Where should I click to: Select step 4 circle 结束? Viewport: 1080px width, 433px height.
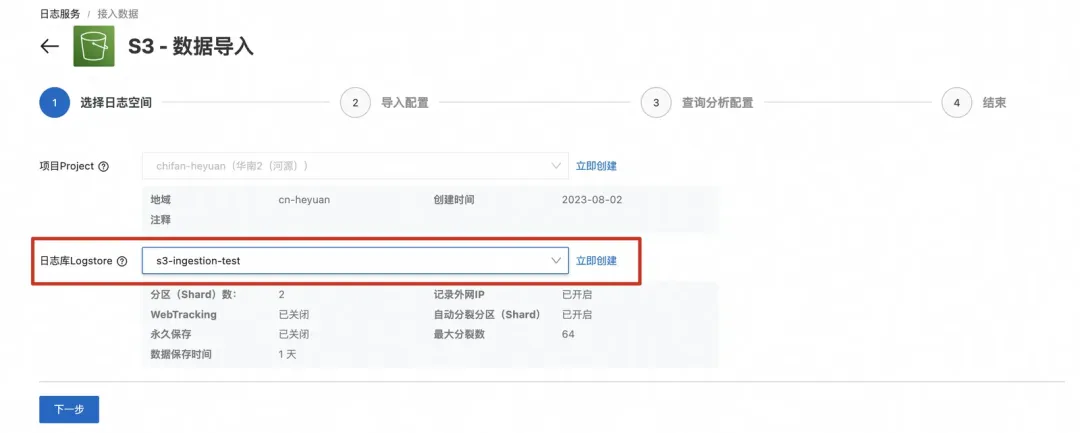[x=957, y=103]
